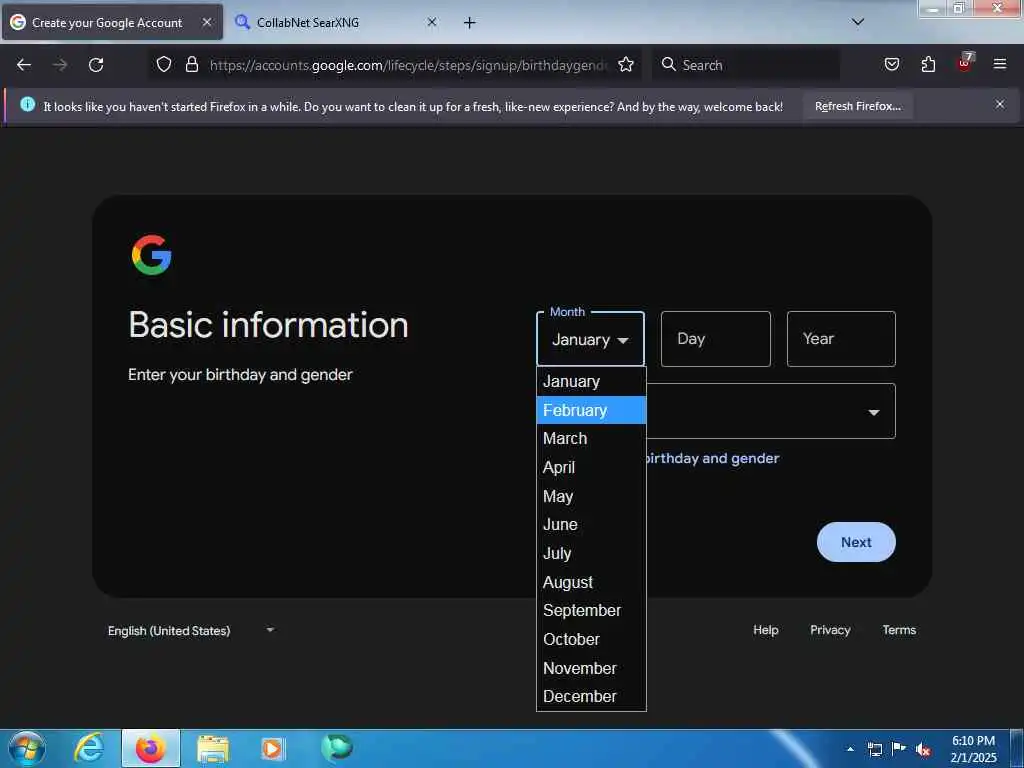Open a new tab with plus button

(x=470, y=23)
